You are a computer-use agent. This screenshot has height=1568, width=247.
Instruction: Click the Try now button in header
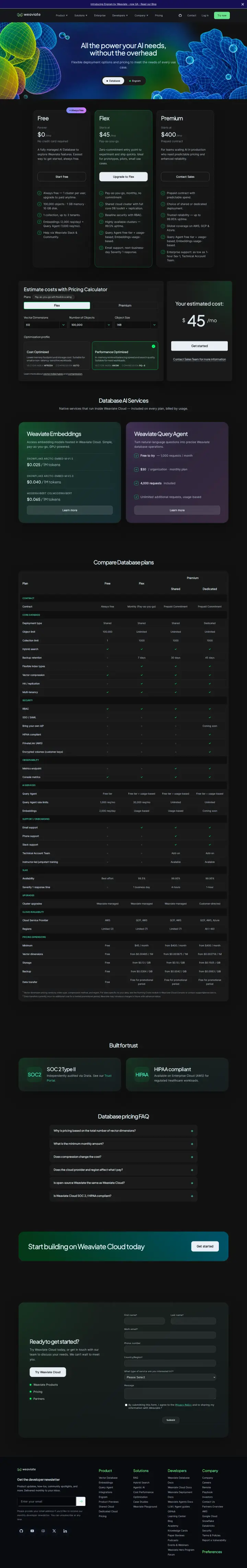pos(222,15)
